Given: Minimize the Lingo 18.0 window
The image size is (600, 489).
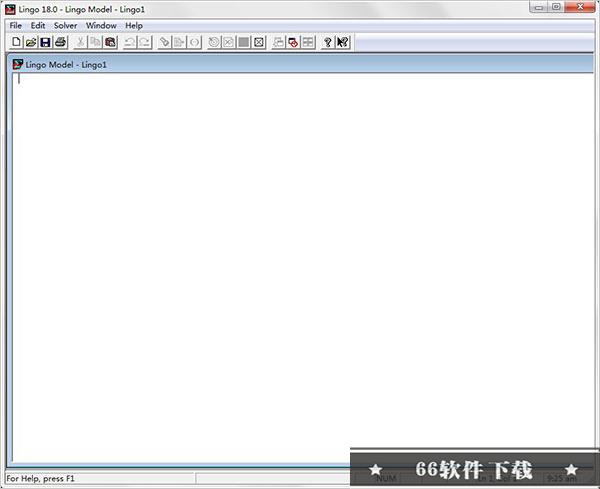Looking at the screenshot, I should tap(539, 7).
